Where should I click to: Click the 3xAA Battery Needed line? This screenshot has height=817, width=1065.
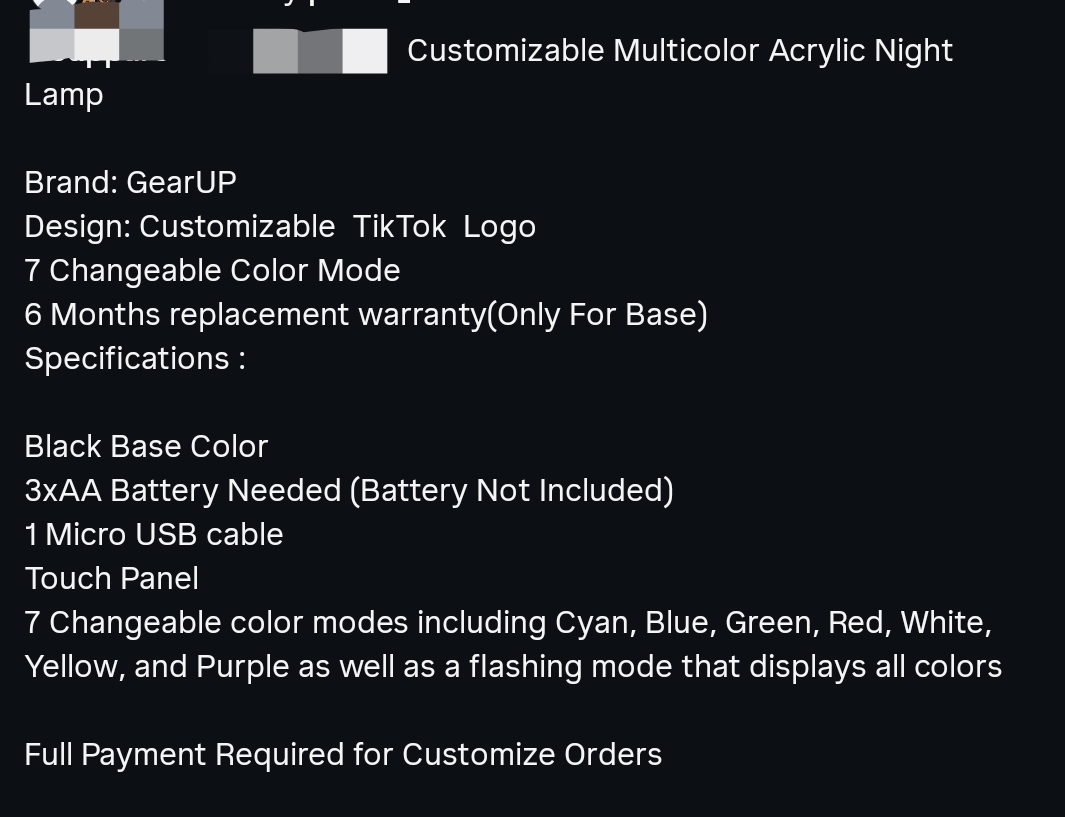349,490
